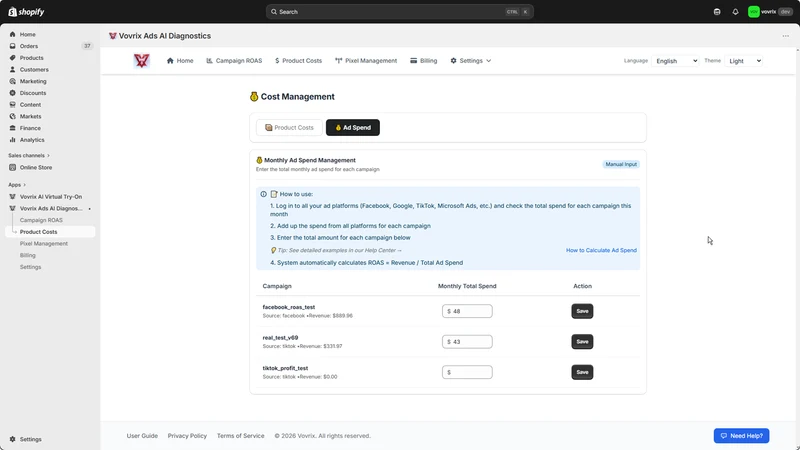Open Finance icon in sidebar

pos(12,128)
